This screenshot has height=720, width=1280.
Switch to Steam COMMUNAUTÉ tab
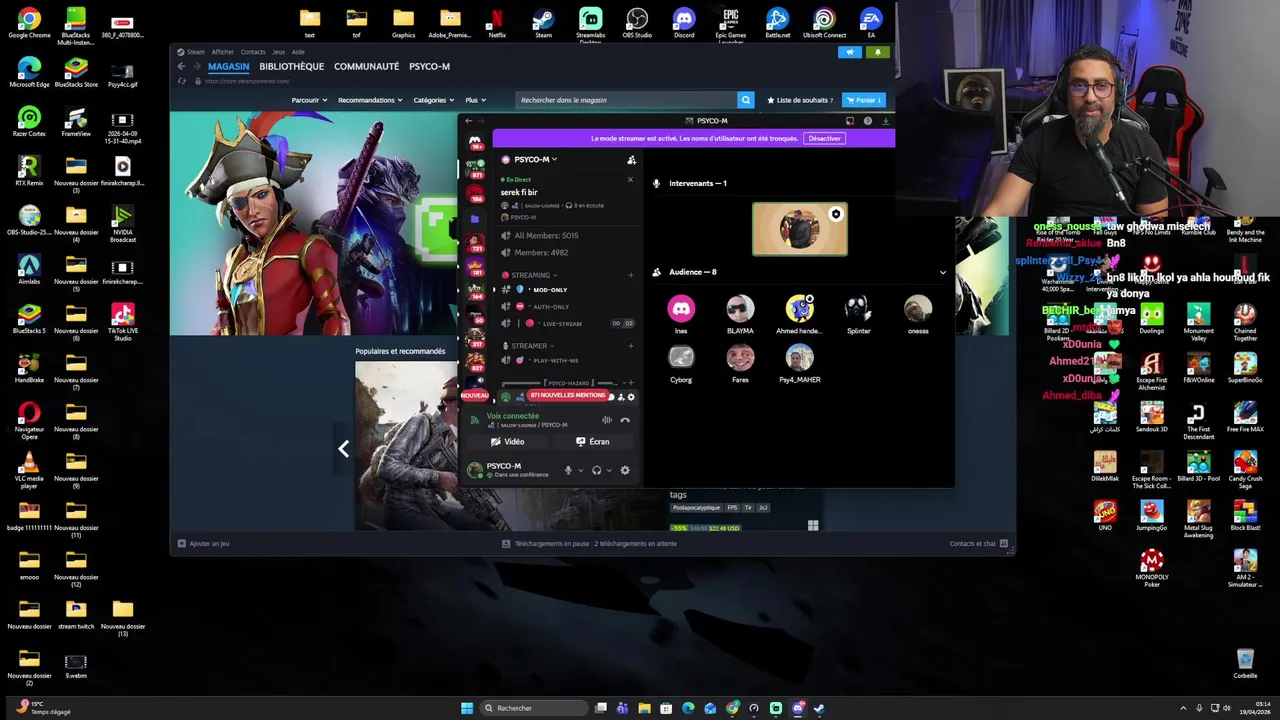[366, 66]
